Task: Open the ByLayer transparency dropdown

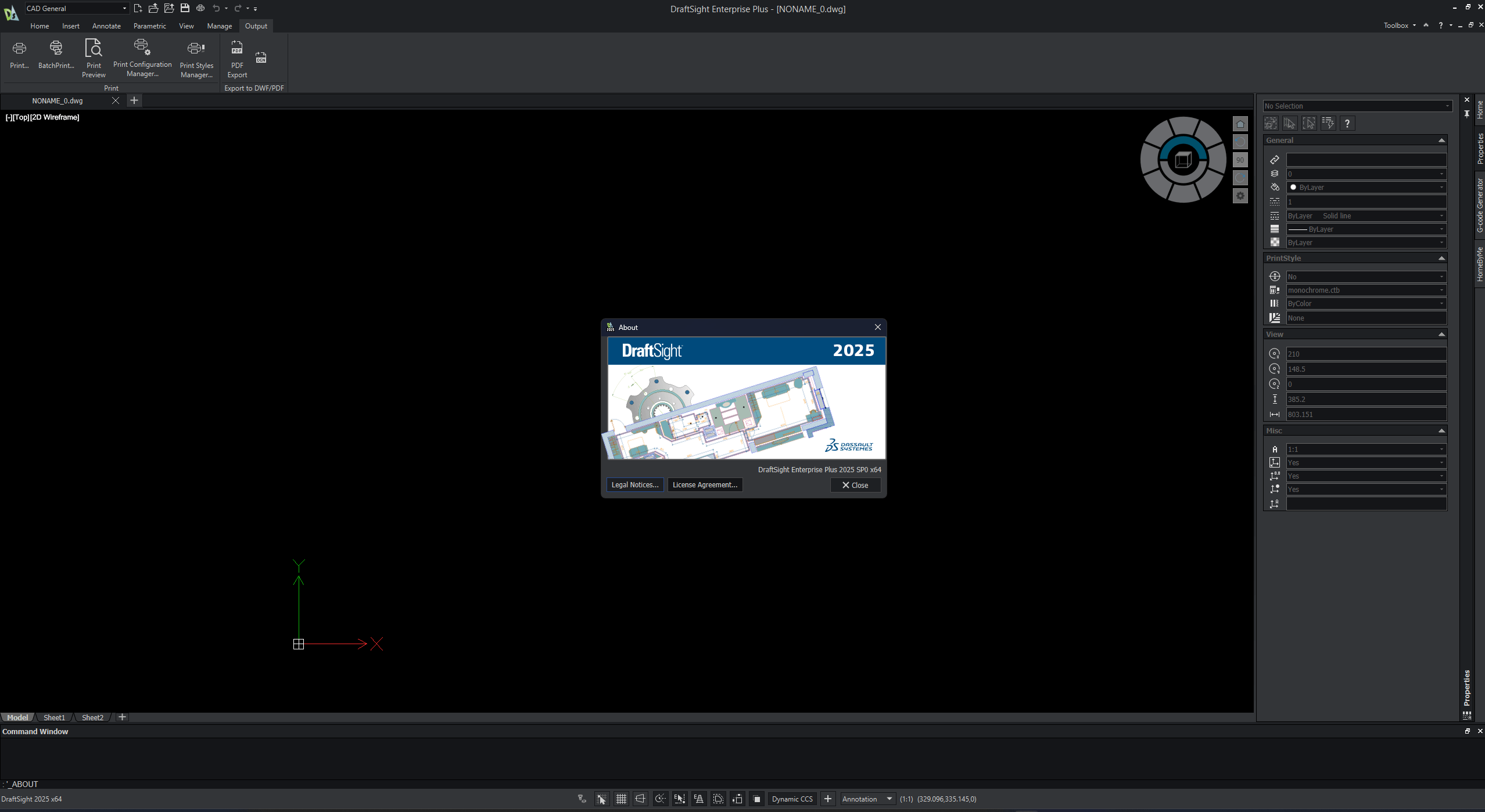Action: pos(1366,242)
